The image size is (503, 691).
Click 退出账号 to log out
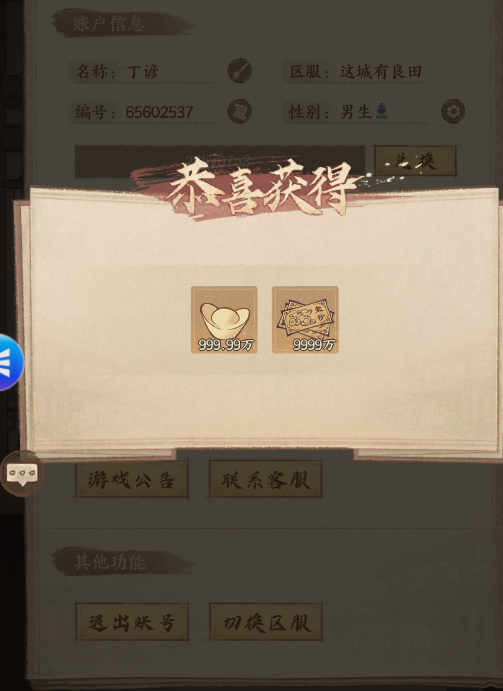click(x=132, y=622)
